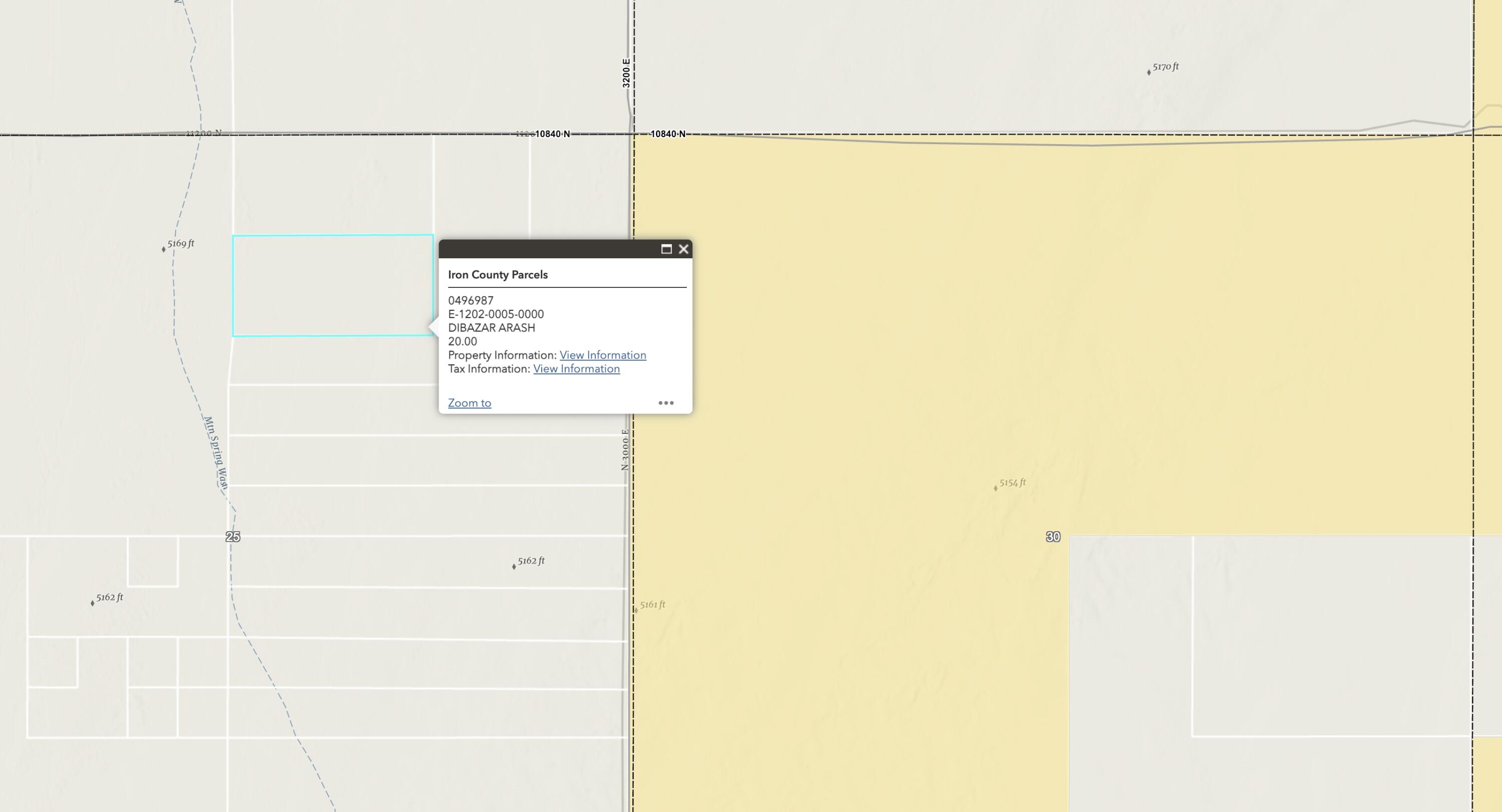Click the Zoom to link
This screenshot has height=812, width=1502.
click(470, 403)
